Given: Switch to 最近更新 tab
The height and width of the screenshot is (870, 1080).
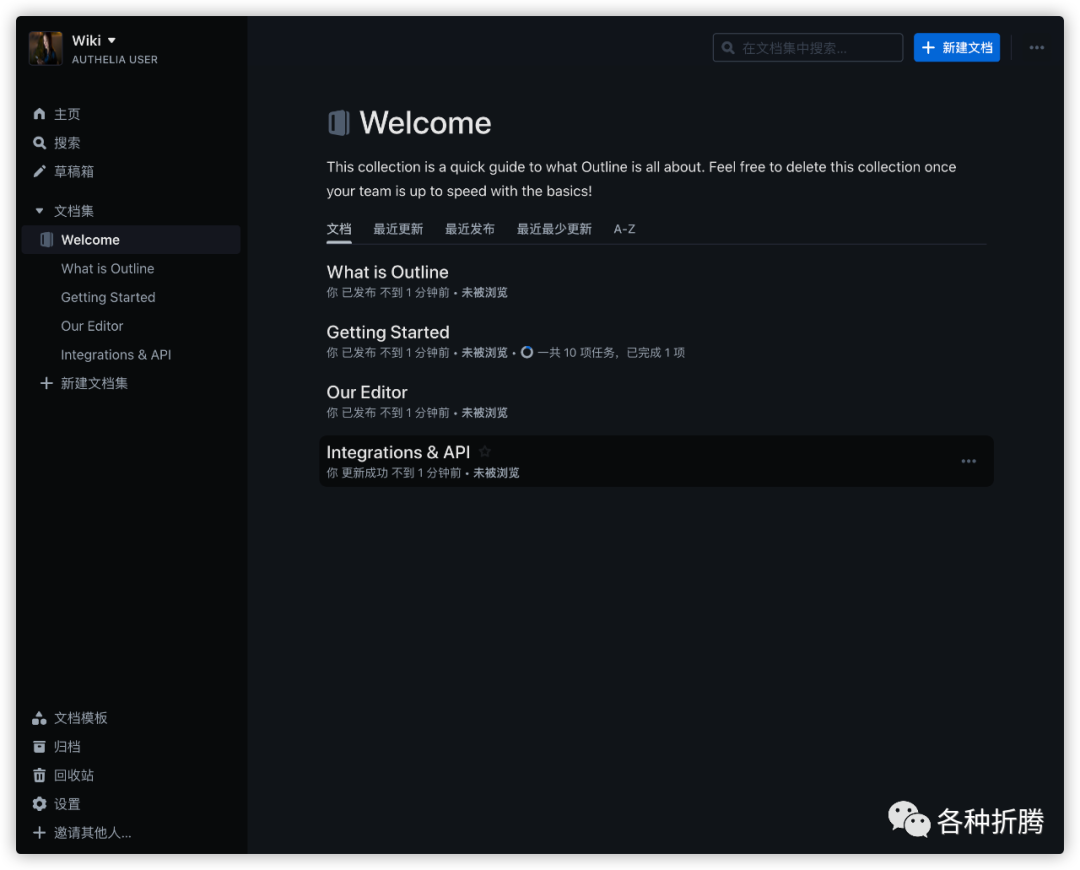Looking at the screenshot, I should (398, 229).
